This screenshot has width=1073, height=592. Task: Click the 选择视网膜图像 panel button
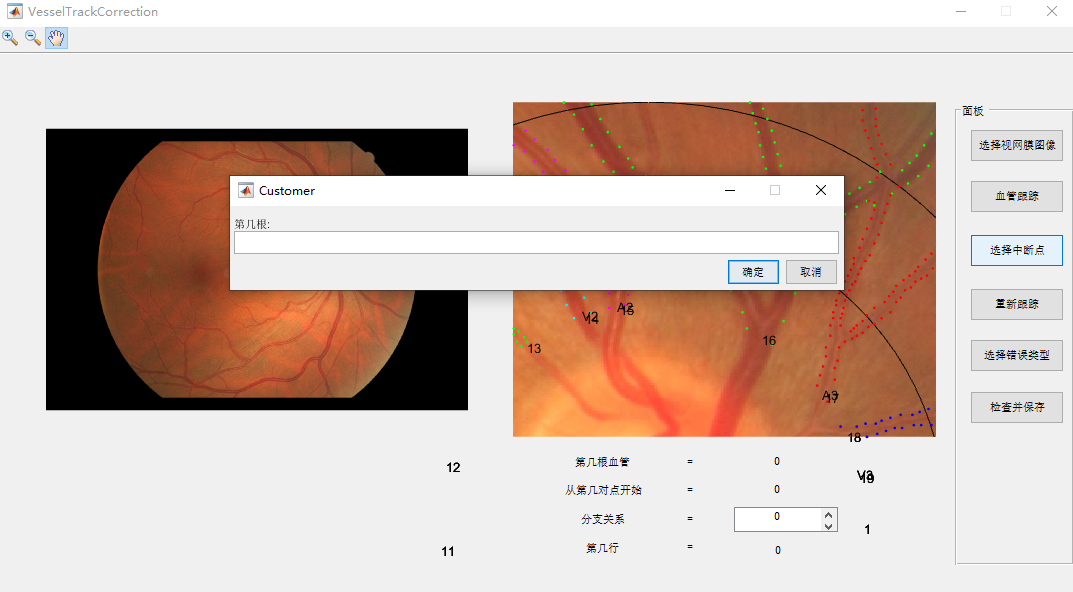(x=1016, y=145)
